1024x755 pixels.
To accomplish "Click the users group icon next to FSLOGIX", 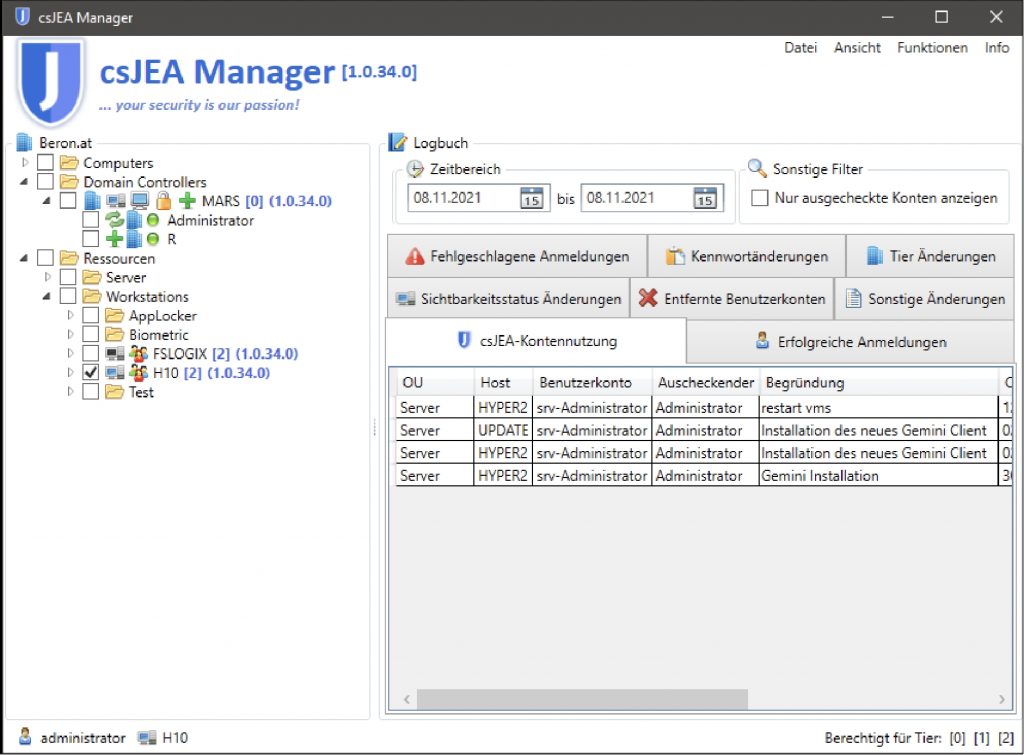I will click(x=138, y=354).
